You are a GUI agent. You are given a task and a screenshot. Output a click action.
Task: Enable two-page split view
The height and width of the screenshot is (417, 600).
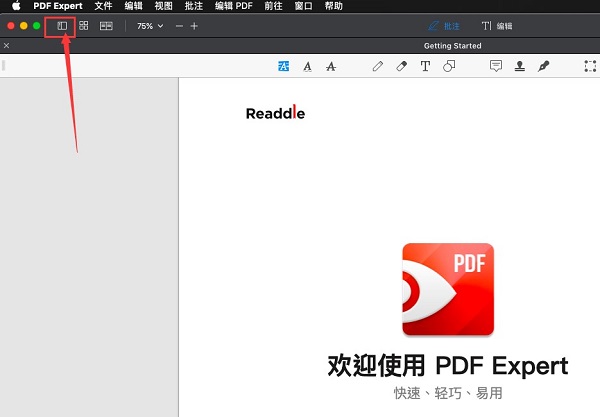click(x=106, y=26)
